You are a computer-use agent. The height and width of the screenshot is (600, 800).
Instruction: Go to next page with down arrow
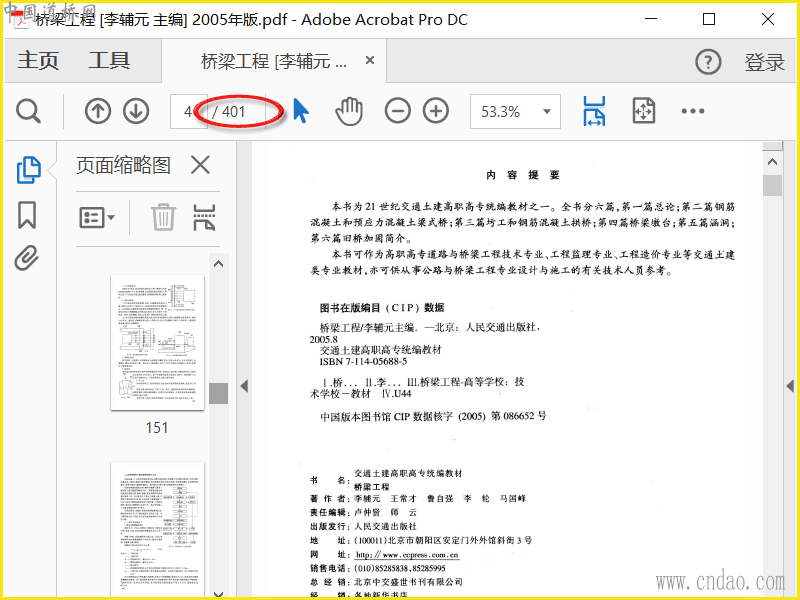coord(136,111)
